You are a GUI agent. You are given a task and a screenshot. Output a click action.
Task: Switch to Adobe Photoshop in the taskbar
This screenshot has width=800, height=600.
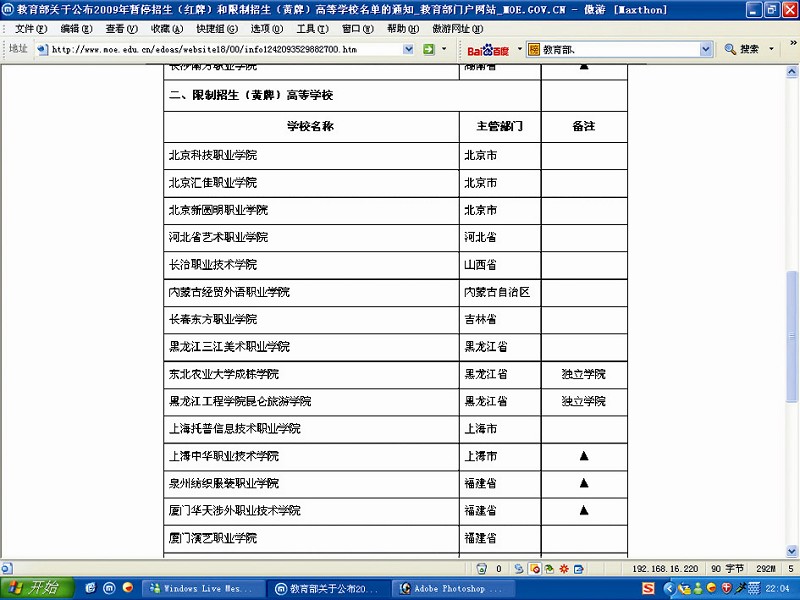[x=450, y=589]
